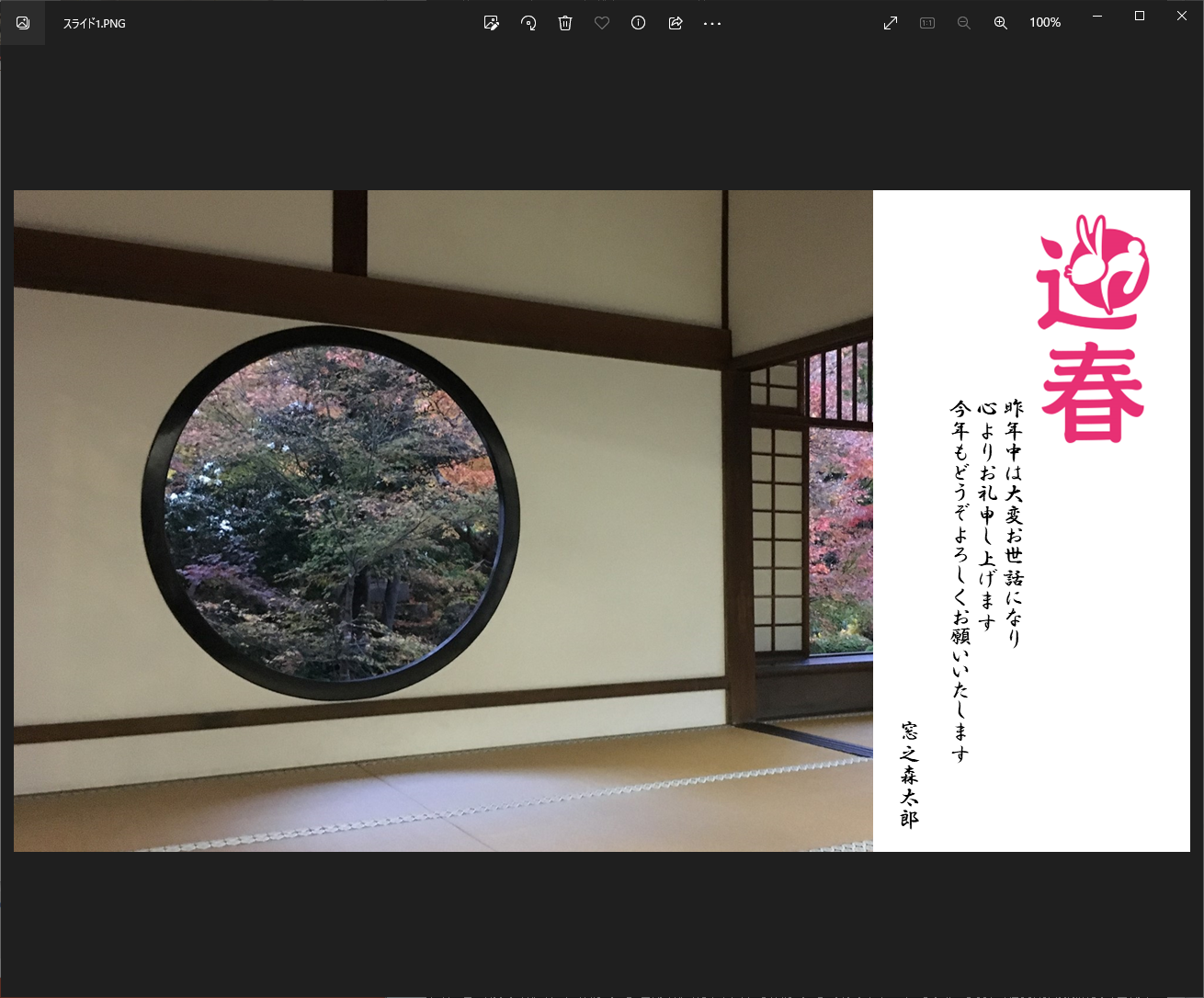Screen dimensions: 1204x998
Task: Minimize the Photos window
Action: [x=1096, y=16]
